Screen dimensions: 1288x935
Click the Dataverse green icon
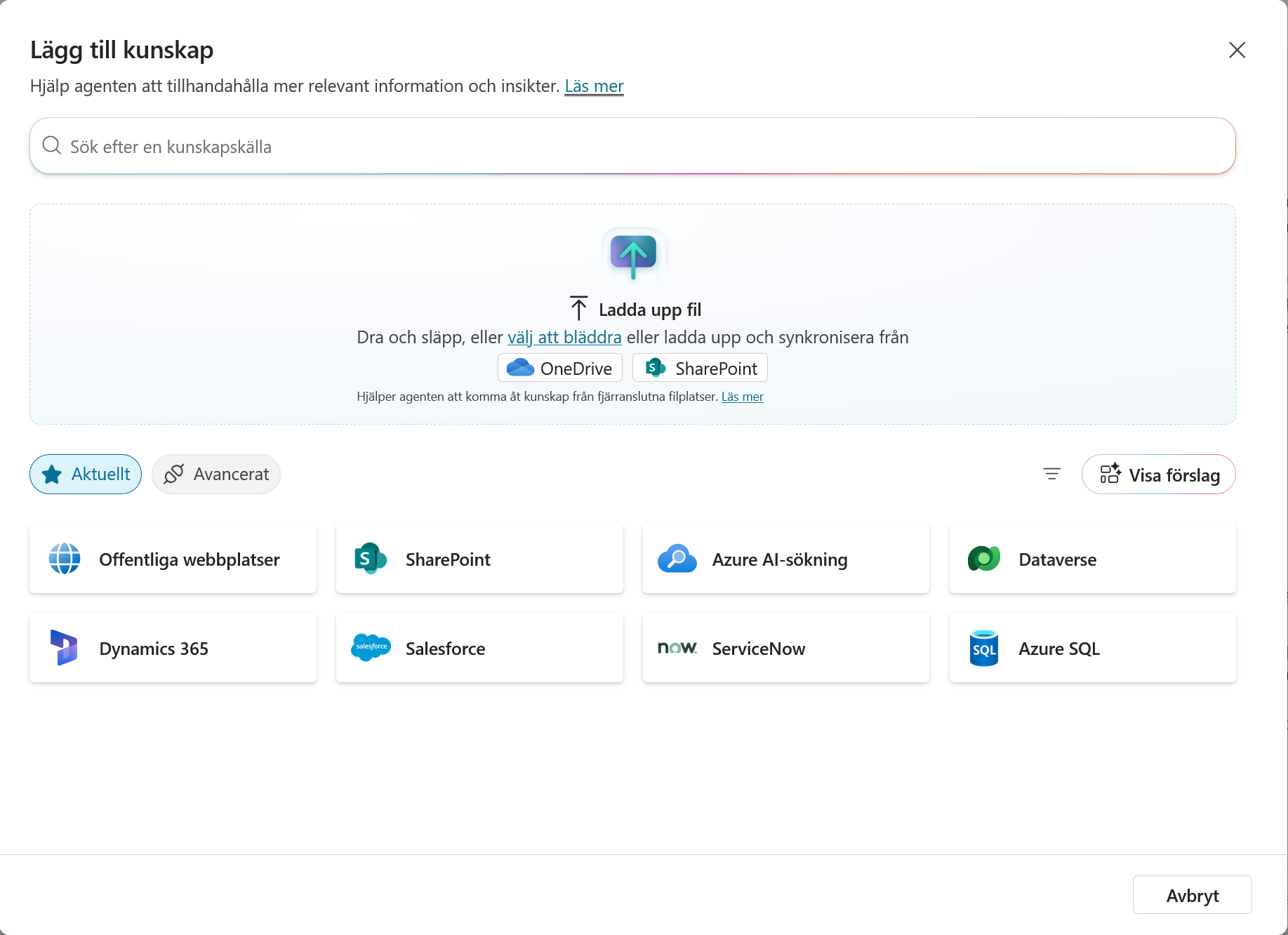(x=984, y=559)
